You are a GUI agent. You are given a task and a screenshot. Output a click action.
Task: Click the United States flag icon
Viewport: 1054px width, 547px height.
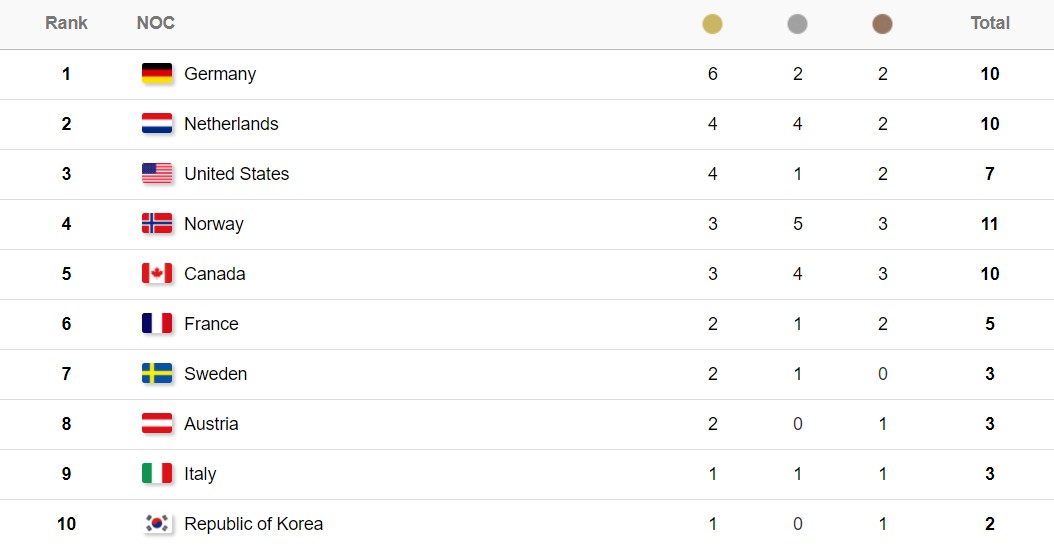(157, 174)
